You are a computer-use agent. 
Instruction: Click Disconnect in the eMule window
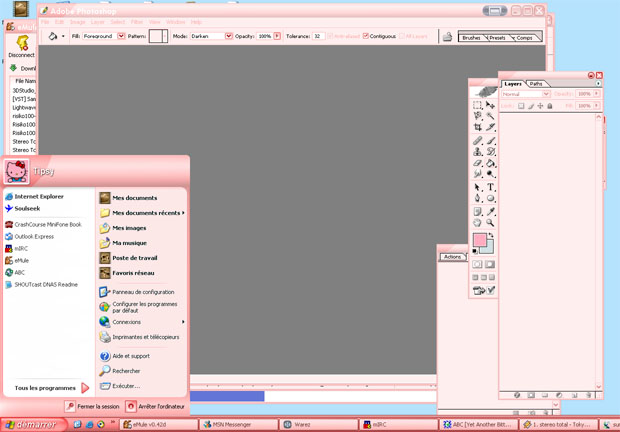click(21, 47)
